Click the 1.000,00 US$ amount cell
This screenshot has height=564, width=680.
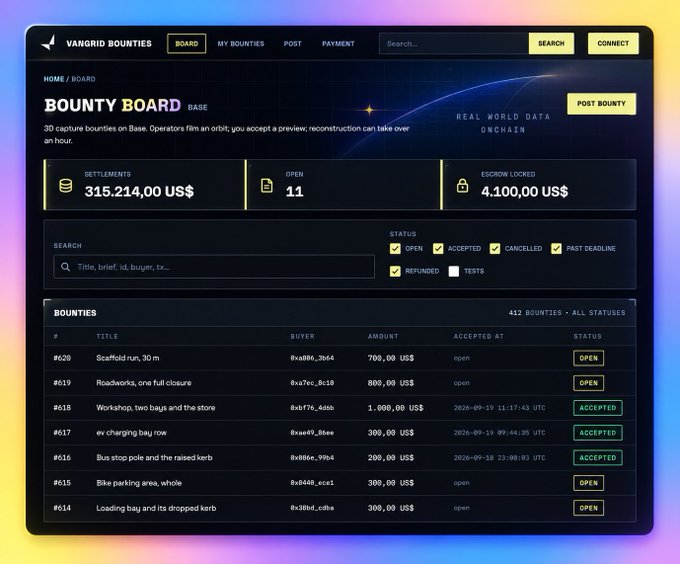click(396, 408)
